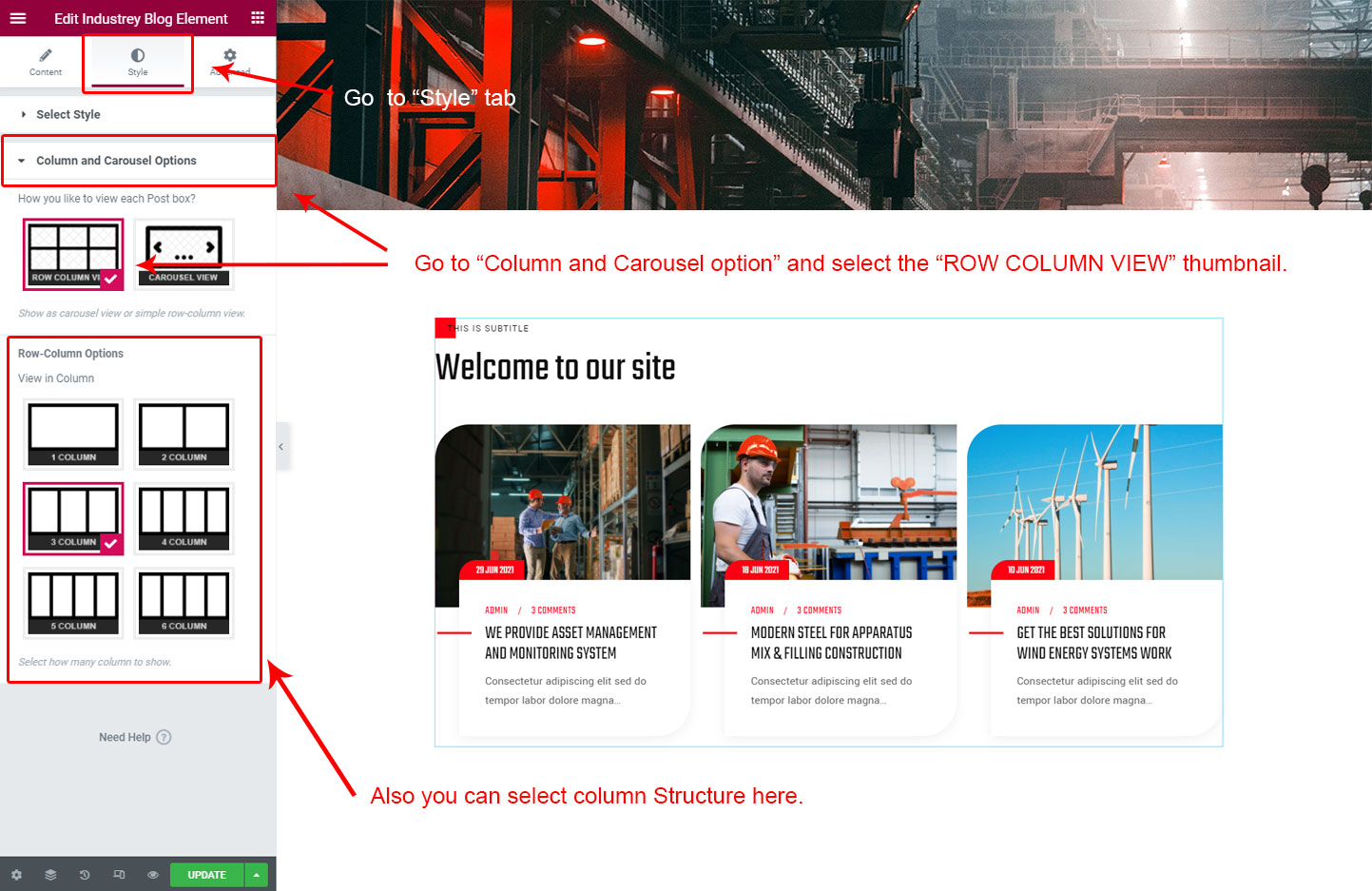The image size is (1372, 891).
Task: Select the Carousel View option
Action: [184, 254]
